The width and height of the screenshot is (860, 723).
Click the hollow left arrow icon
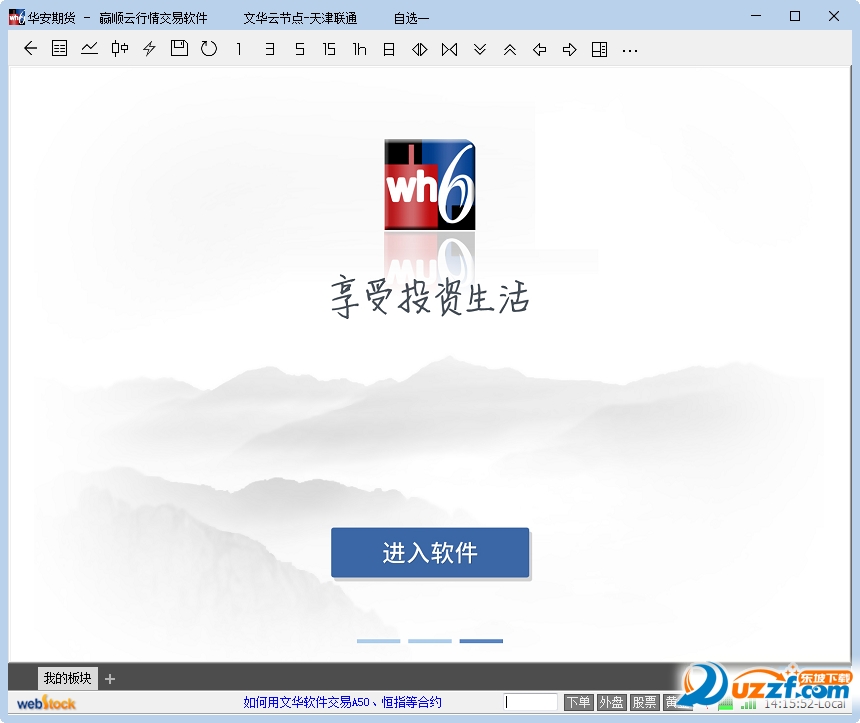(540, 49)
